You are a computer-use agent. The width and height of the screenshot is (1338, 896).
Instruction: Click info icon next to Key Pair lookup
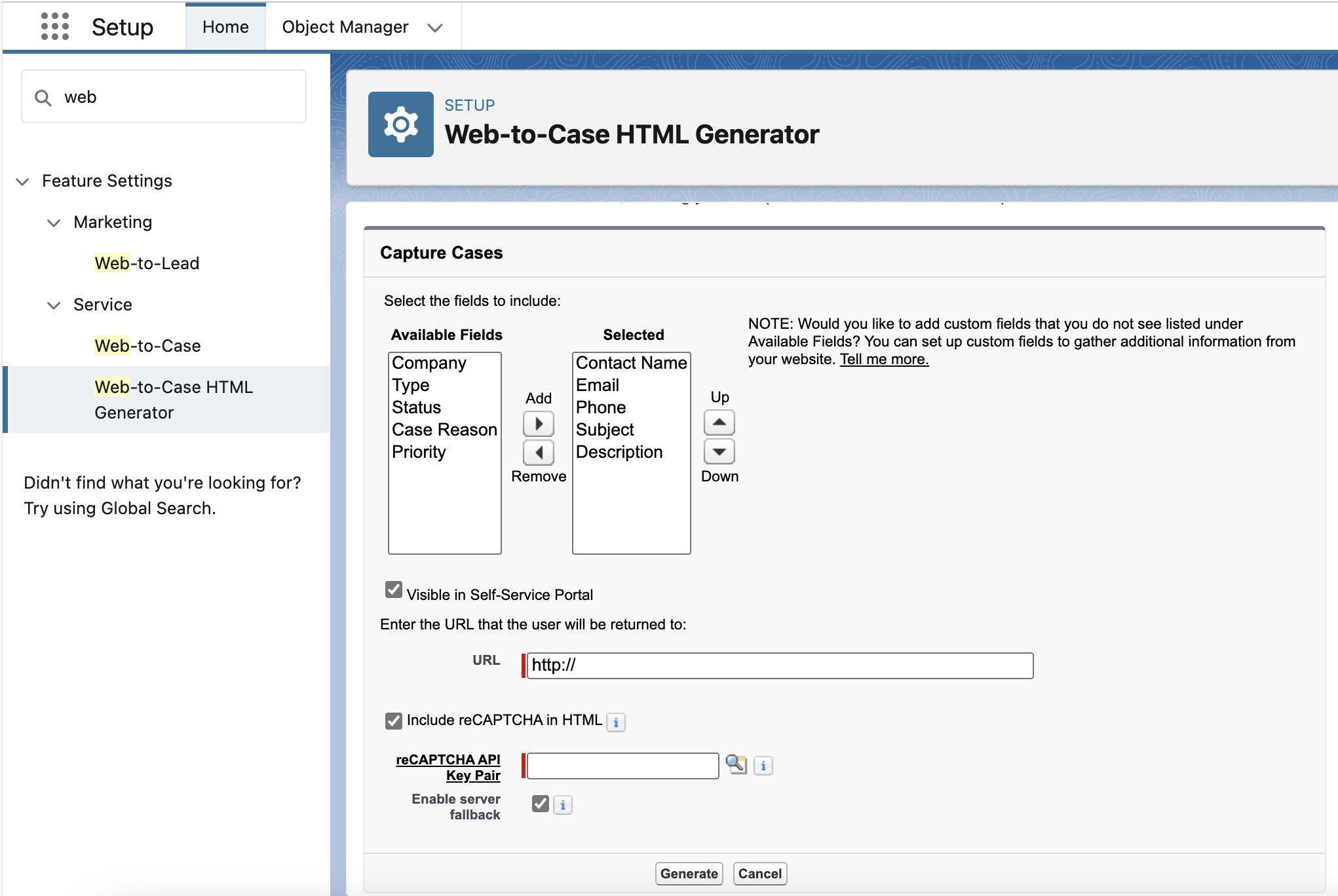coord(763,766)
